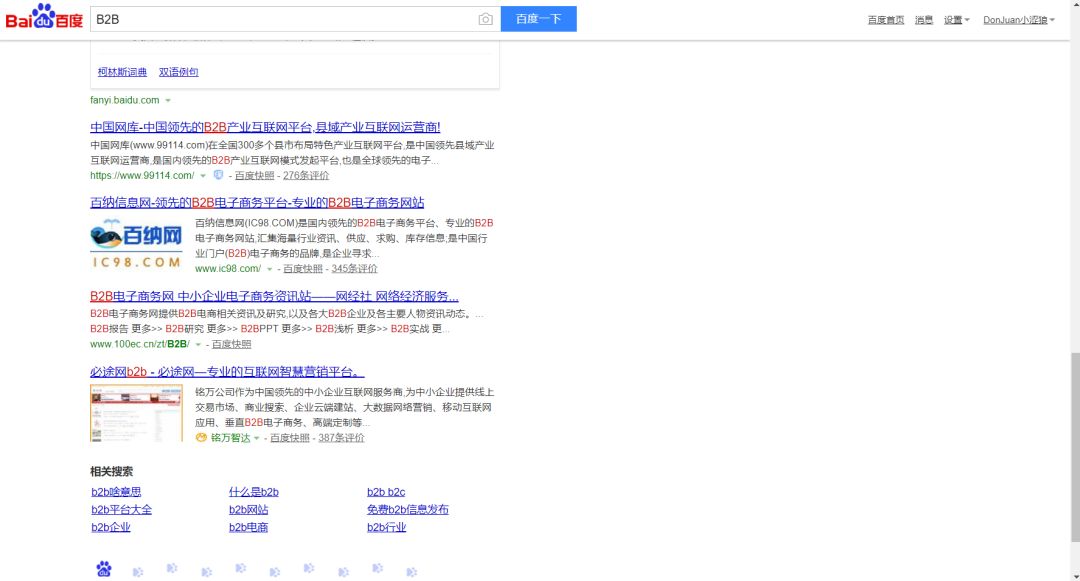Expand the arrow after www.100ec.cn/zt/B2B/

coord(198,345)
